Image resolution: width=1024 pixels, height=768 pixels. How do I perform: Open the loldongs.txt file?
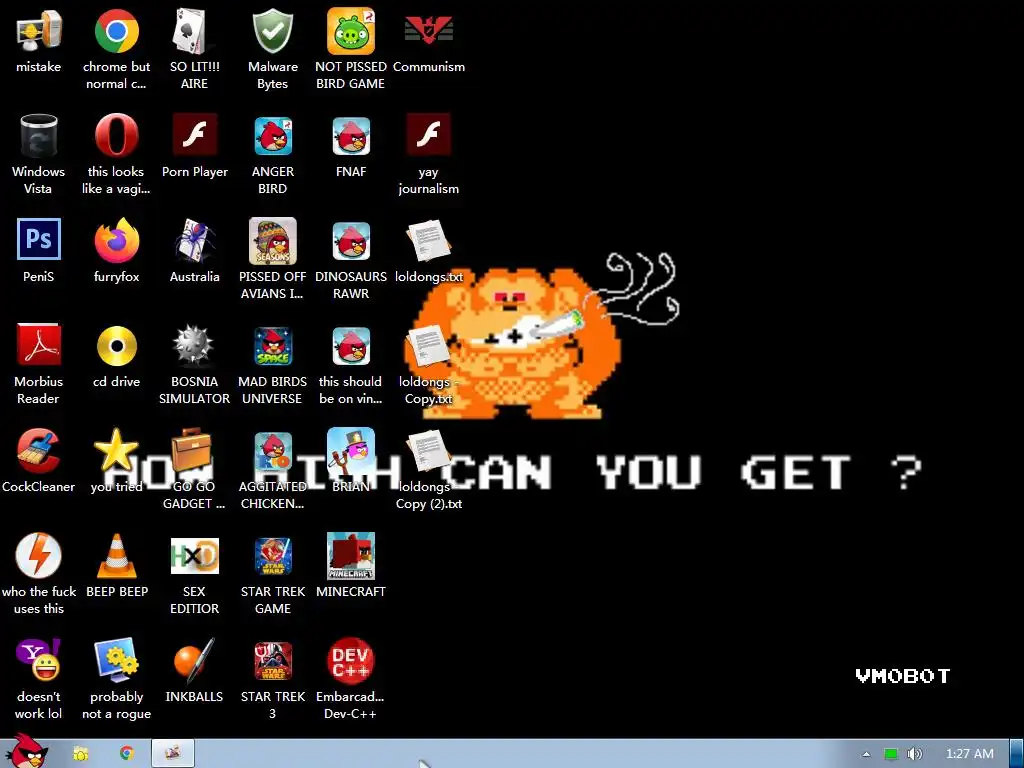[x=428, y=240]
